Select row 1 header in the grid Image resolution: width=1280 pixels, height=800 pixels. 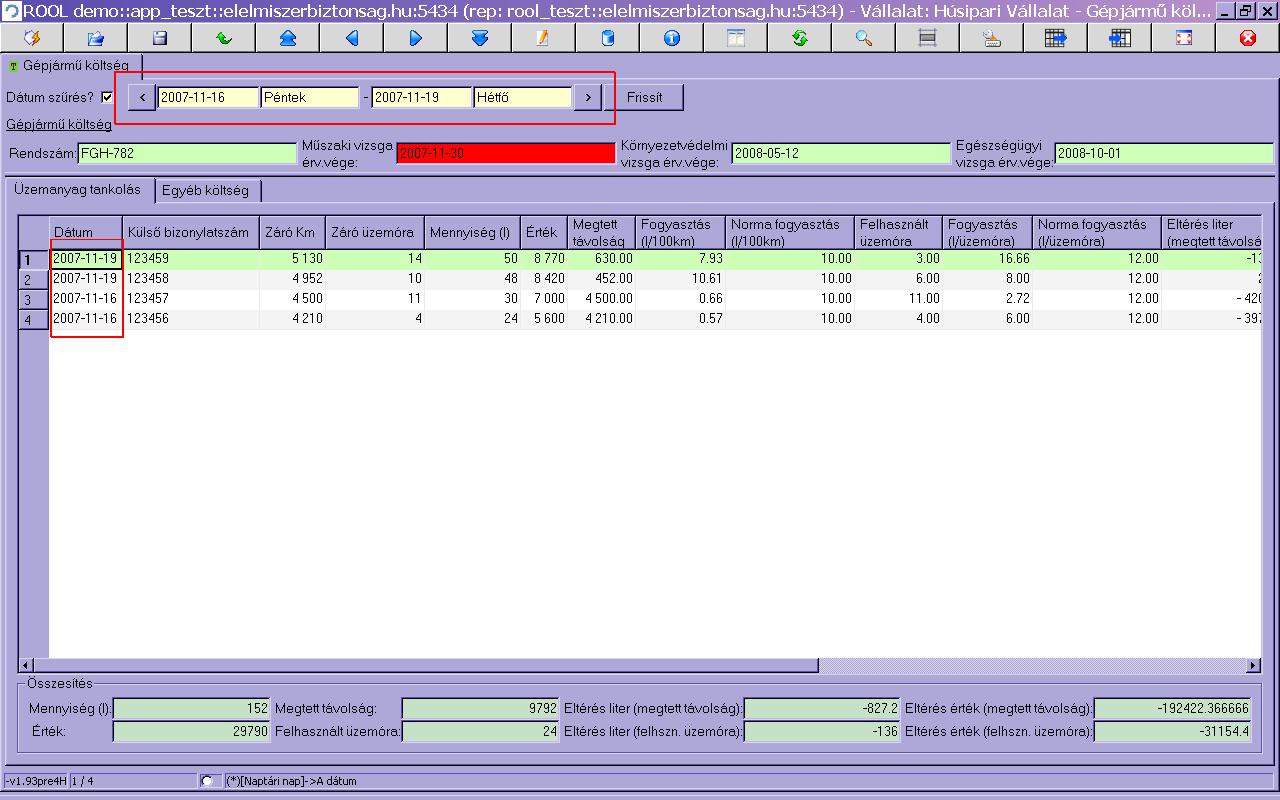(x=34, y=259)
